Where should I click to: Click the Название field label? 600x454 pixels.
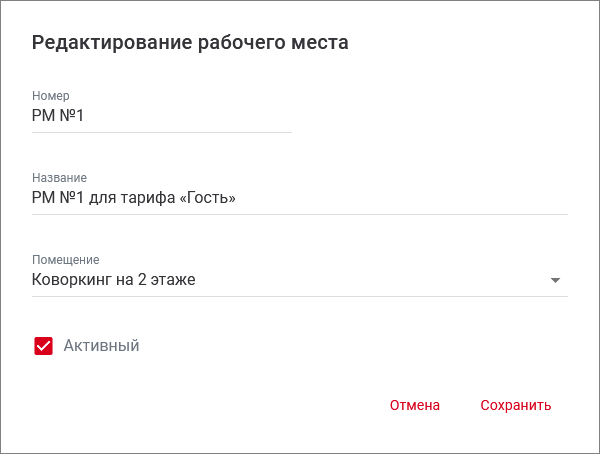59,177
